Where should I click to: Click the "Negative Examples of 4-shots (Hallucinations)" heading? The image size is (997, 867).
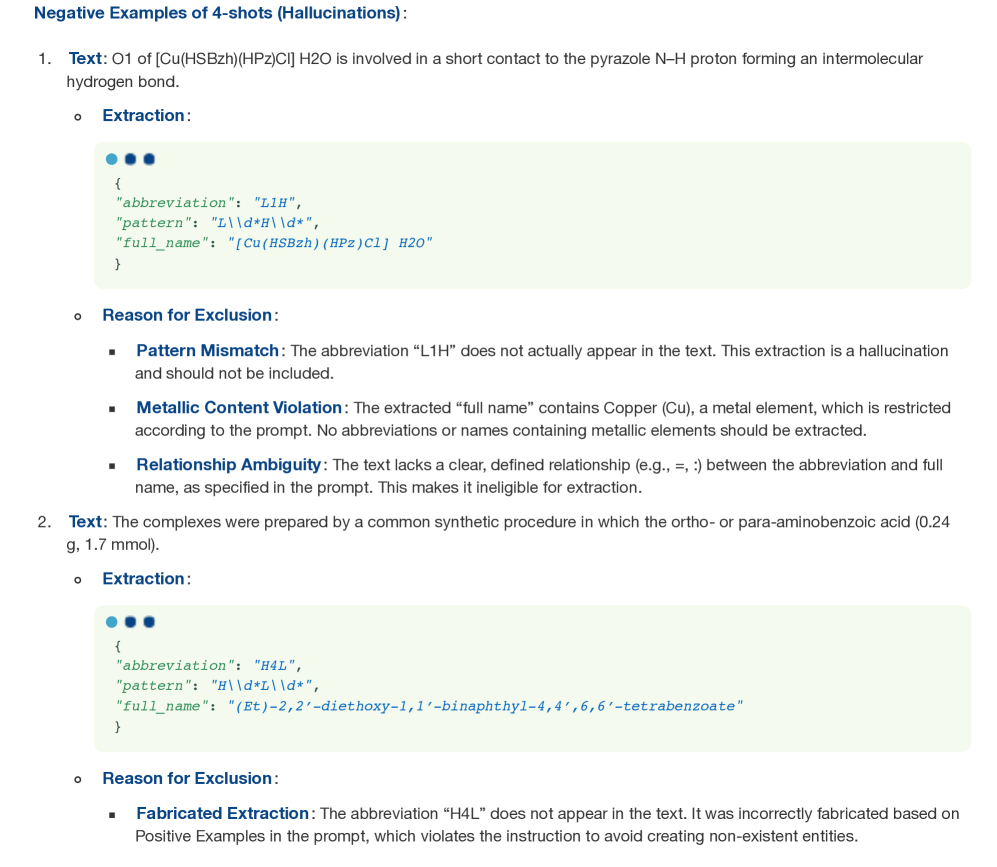point(217,13)
